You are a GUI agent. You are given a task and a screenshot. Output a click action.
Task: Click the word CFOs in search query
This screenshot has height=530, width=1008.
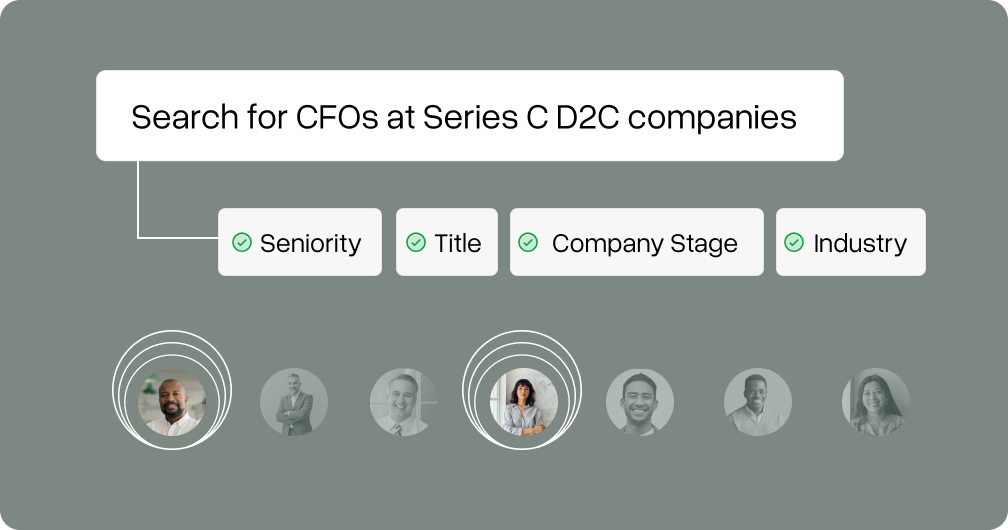click(x=337, y=118)
